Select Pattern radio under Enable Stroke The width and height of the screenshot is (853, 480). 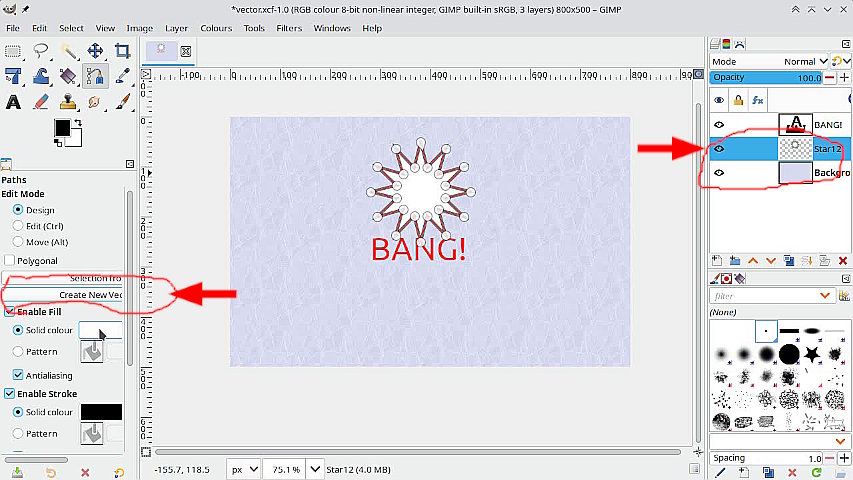click(x=18, y=433)
